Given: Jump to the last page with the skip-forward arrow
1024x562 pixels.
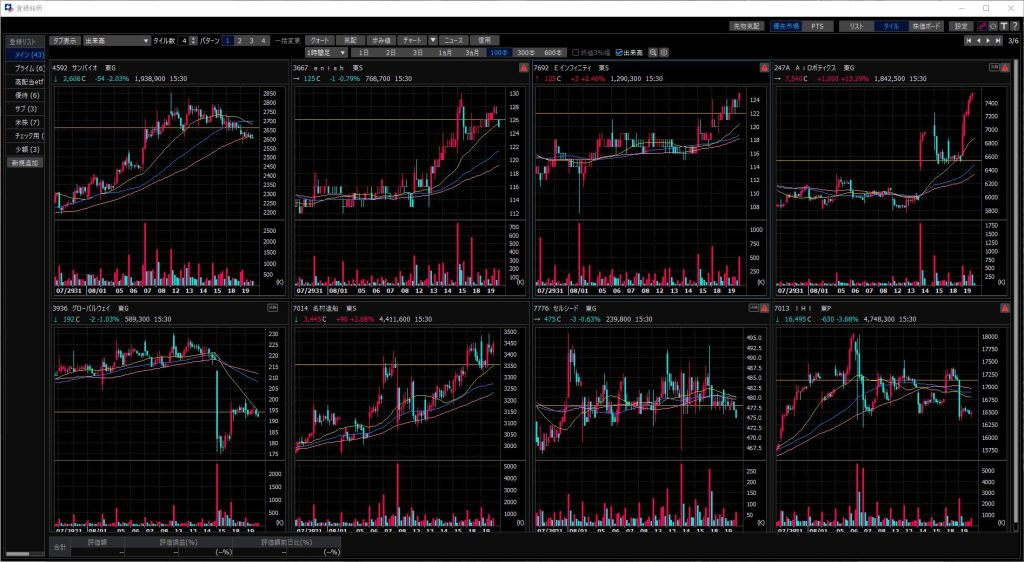Looking at the screenshot, I should tap(999, 41).
